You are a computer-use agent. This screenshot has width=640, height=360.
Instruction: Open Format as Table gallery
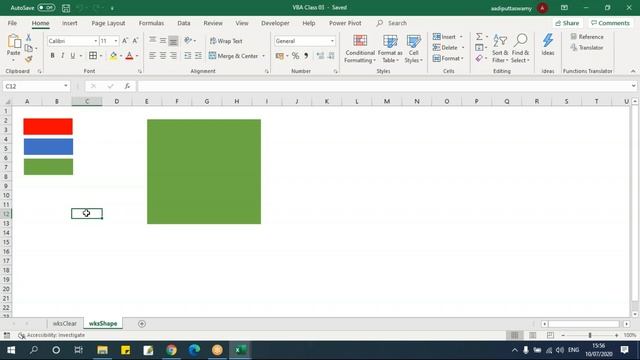click(x=390, y=49)
